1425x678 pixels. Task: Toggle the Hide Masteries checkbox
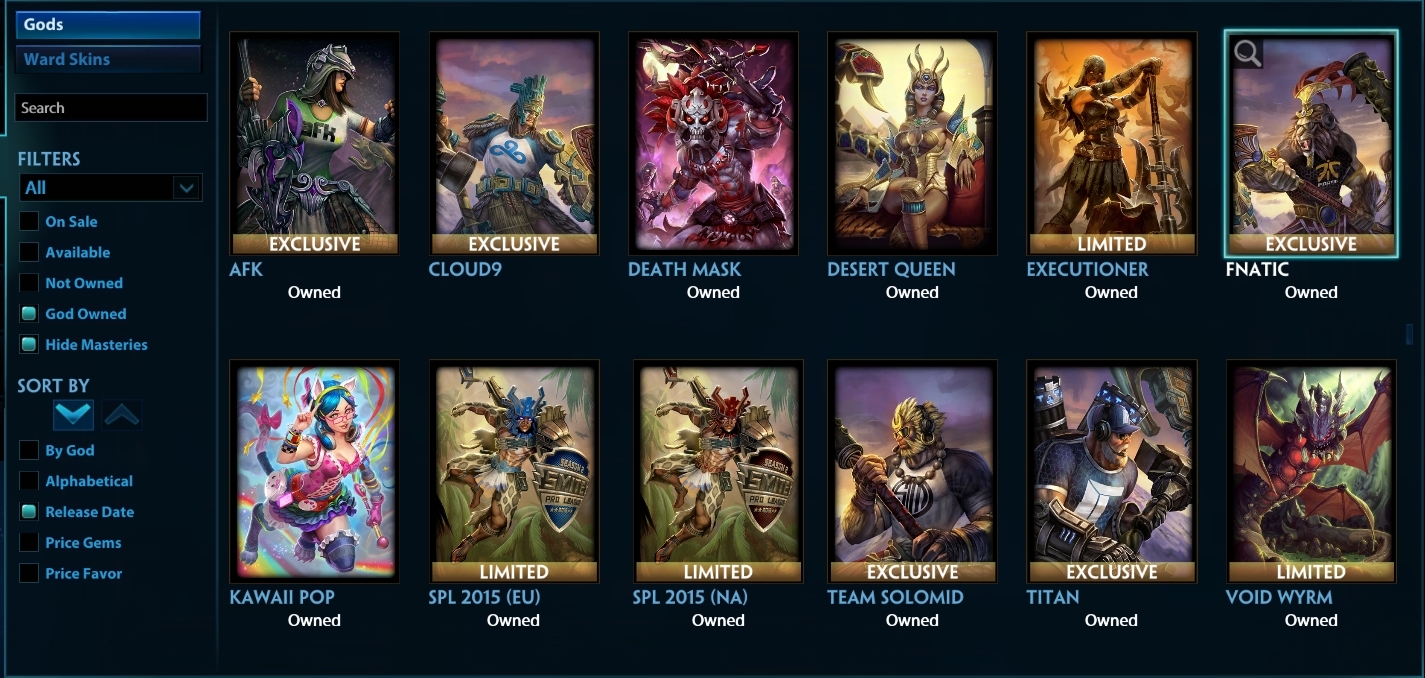click(x=30, y=345)
